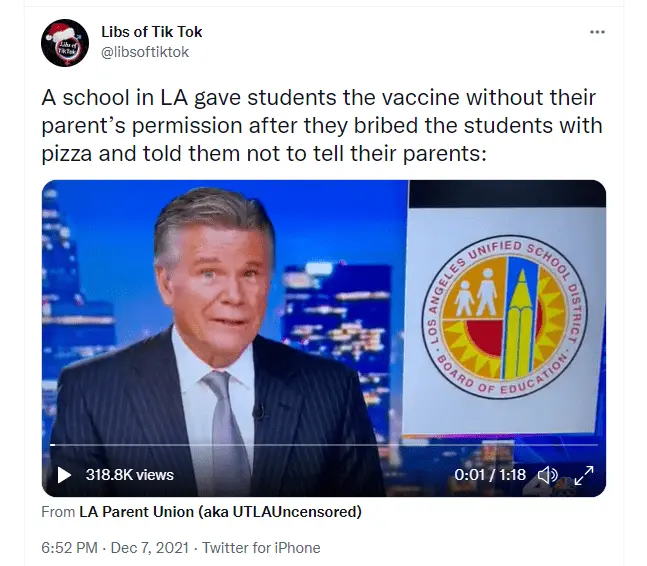Click the 318.8K views counter

coord(130,475)
